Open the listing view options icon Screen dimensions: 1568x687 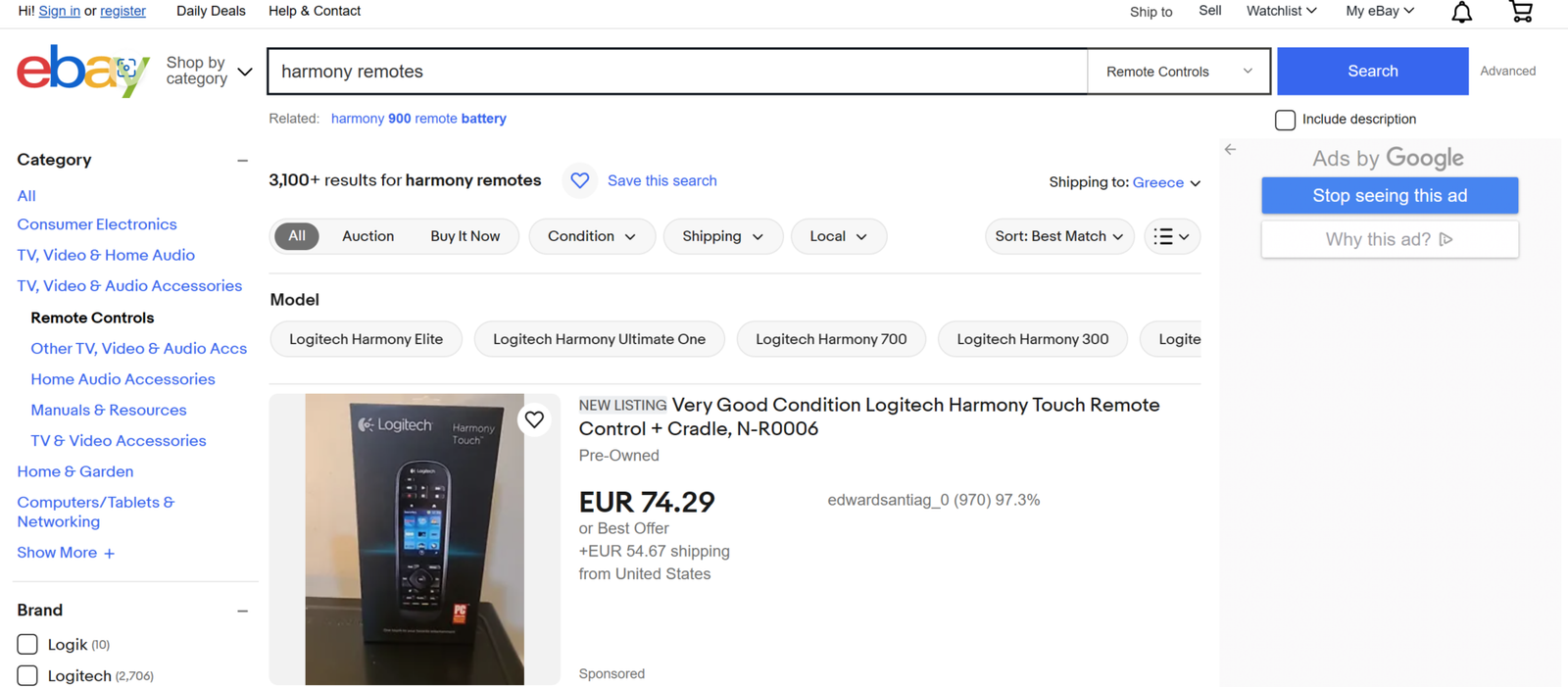[1172, 236]
